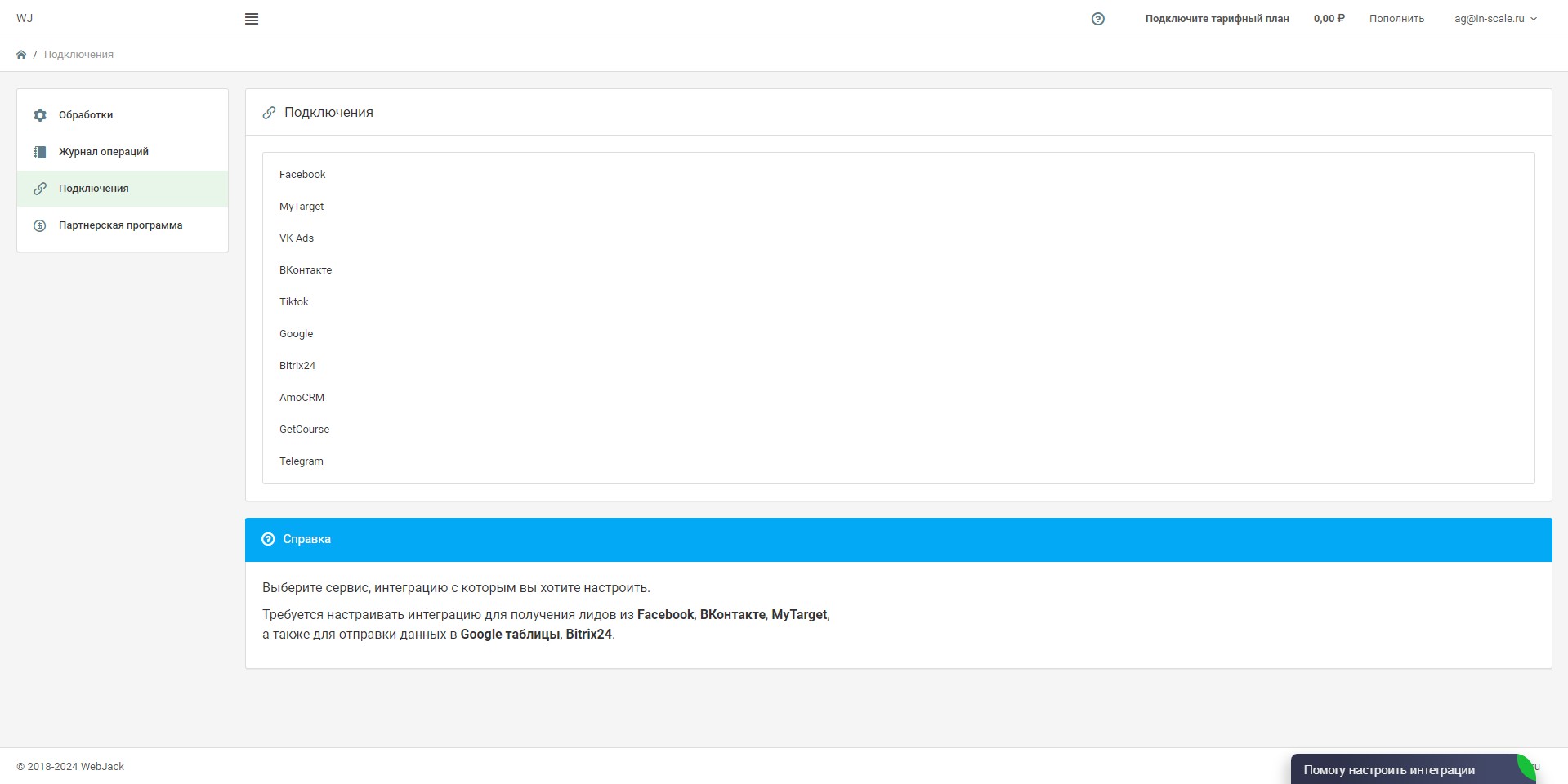
Task: Click the Справка question mark icon
Action: point(268,539)
